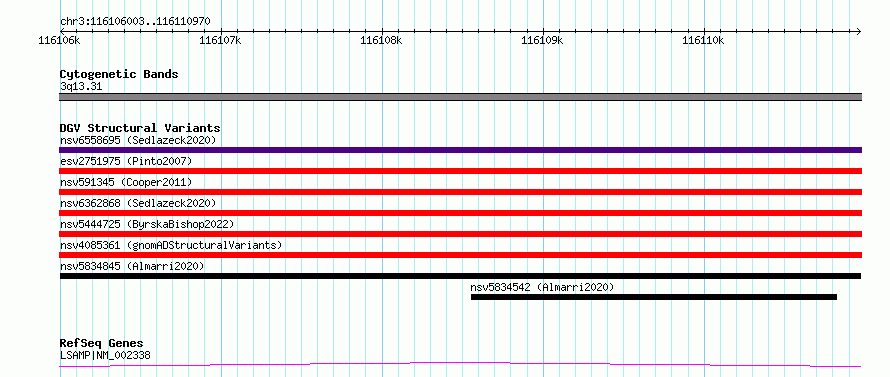Click the 116109k ruler tick label
Image resolution: width=890 pixels, height=377 pixels.
point(543,40)
